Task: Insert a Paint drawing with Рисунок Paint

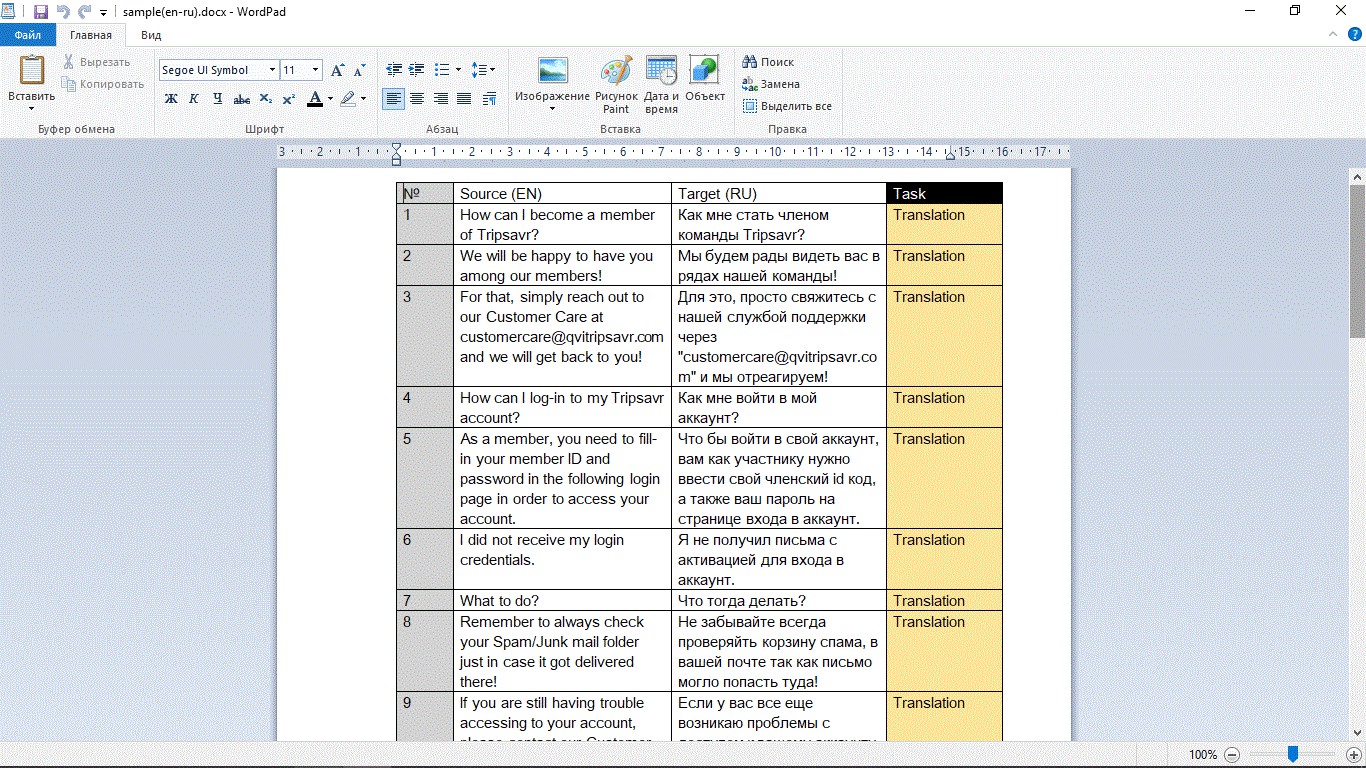Action: [x=616, y=71]
